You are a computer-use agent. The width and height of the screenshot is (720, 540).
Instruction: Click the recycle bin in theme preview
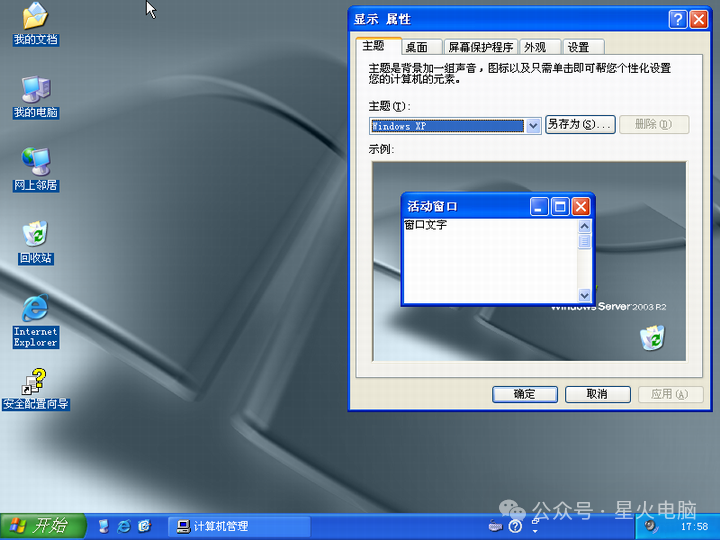pyautogui.click(x=652, y=338)
